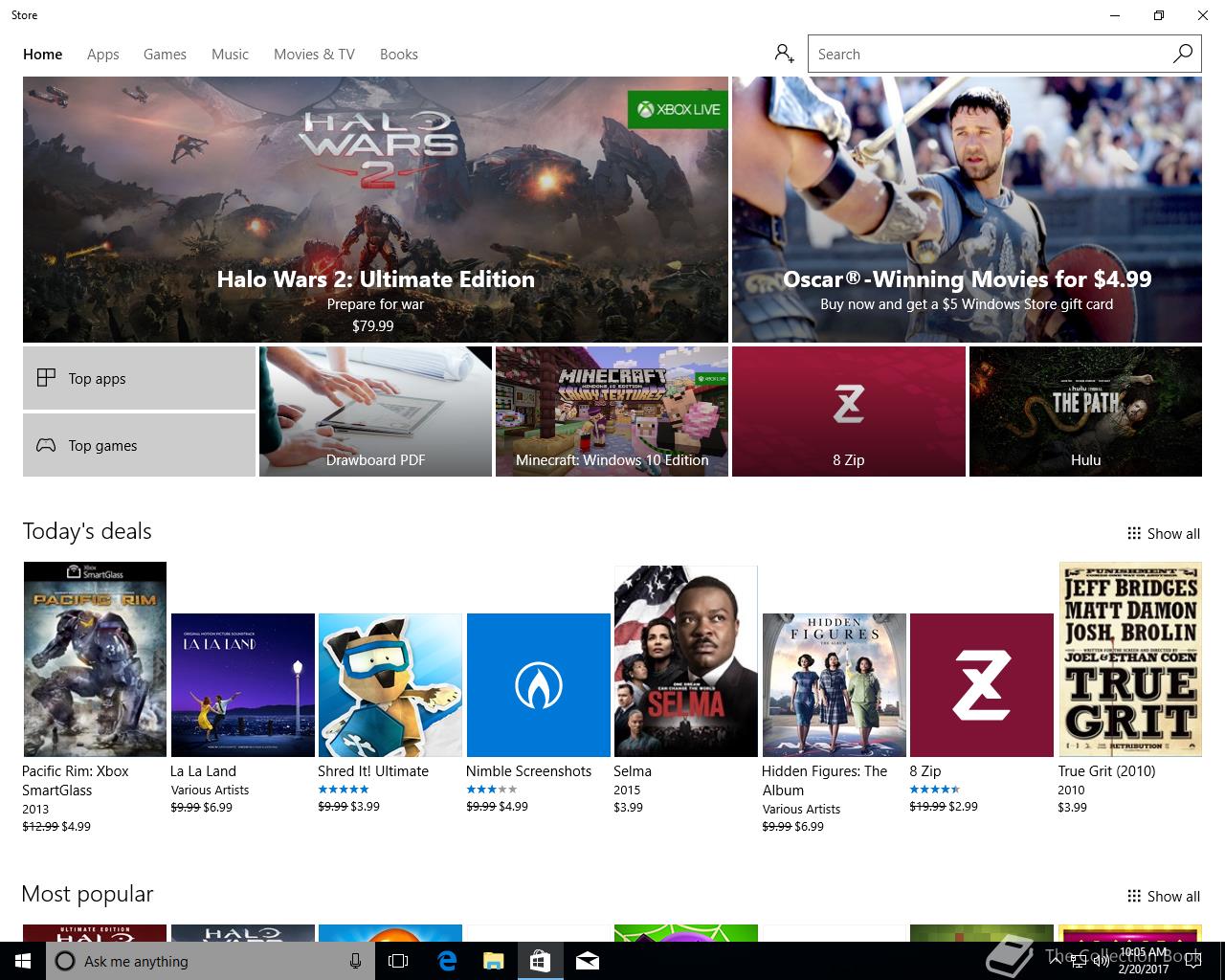The height and width of the screenshot is (980, 1225).
Task: Click the Top games button
Action: [x=139, y=445]
